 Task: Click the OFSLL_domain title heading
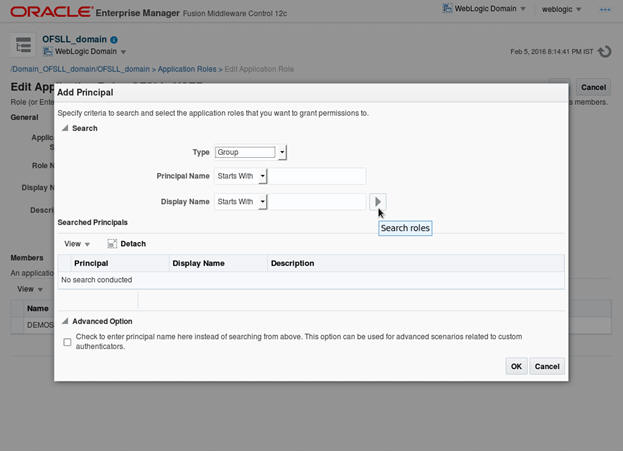coord(74,39)
